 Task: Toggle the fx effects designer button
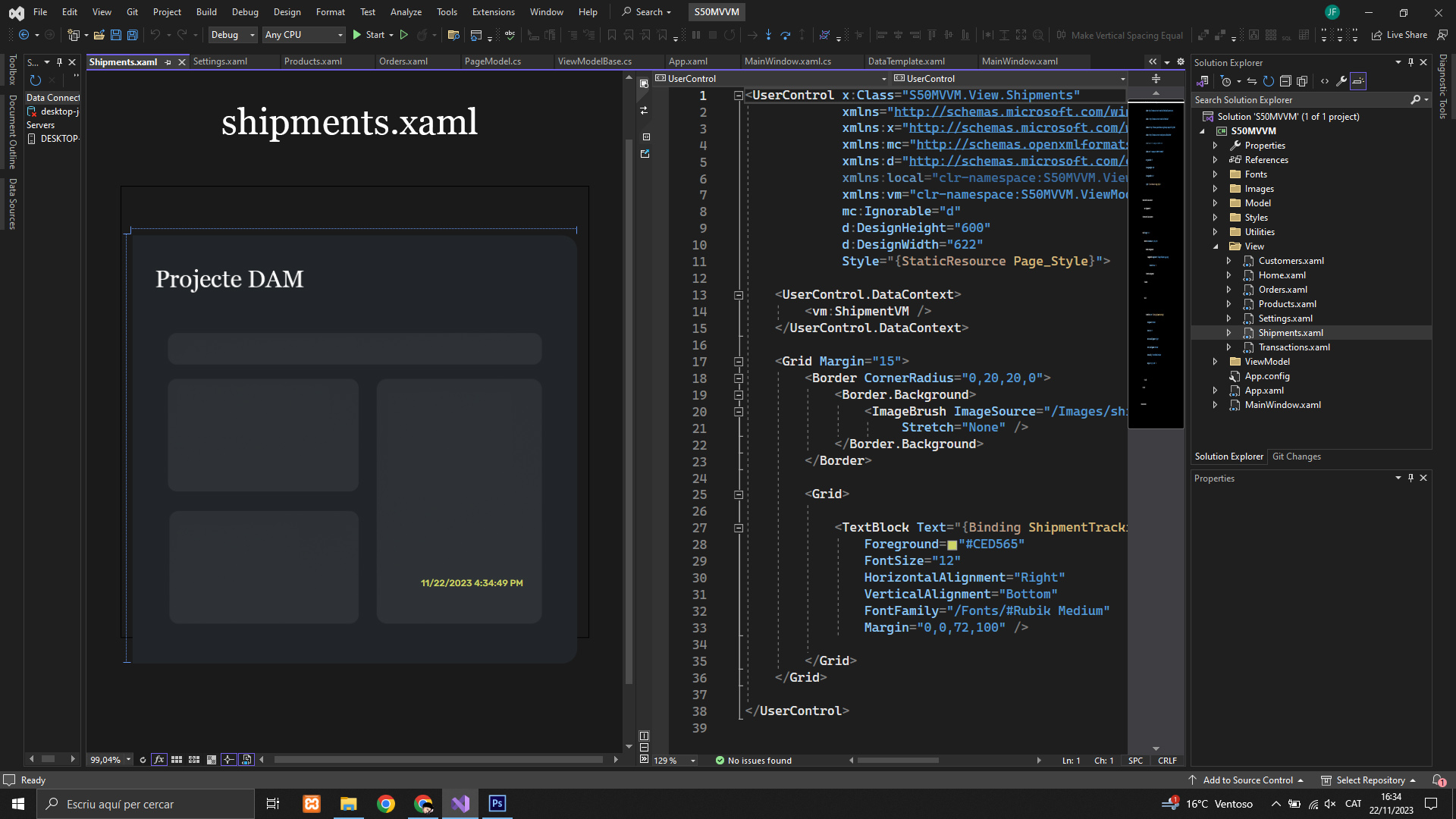click(x=159, y=759)
